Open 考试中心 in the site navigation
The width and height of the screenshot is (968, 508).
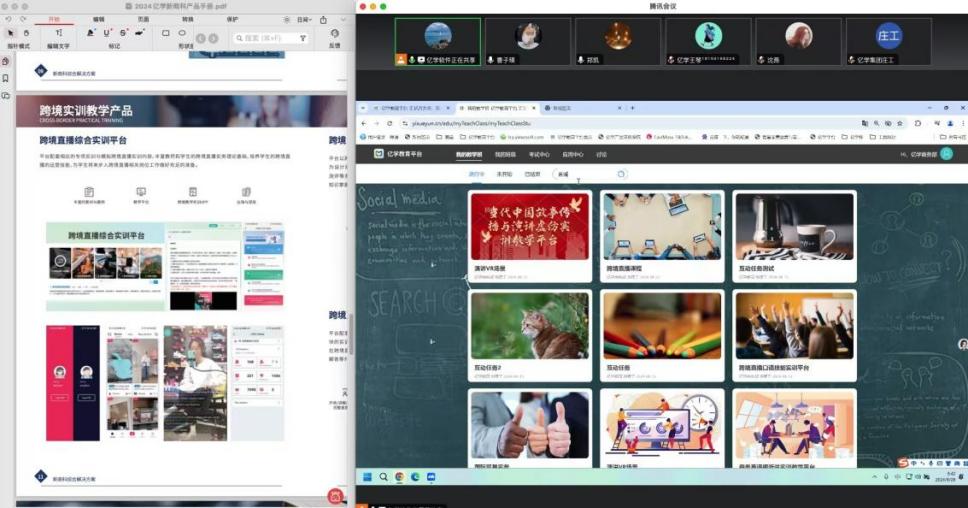tap(539, 154)
